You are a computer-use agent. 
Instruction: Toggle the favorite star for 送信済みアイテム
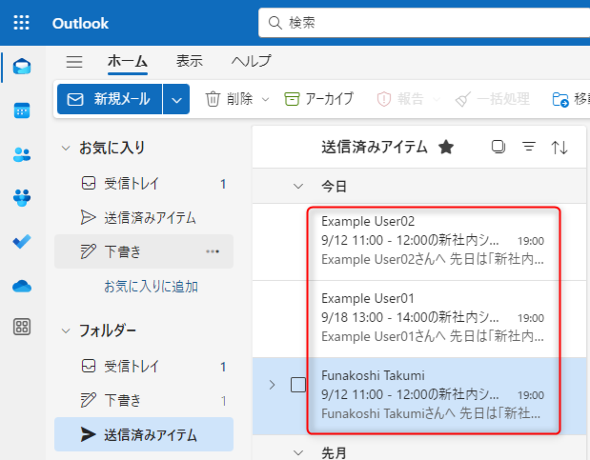coord(446,147)
